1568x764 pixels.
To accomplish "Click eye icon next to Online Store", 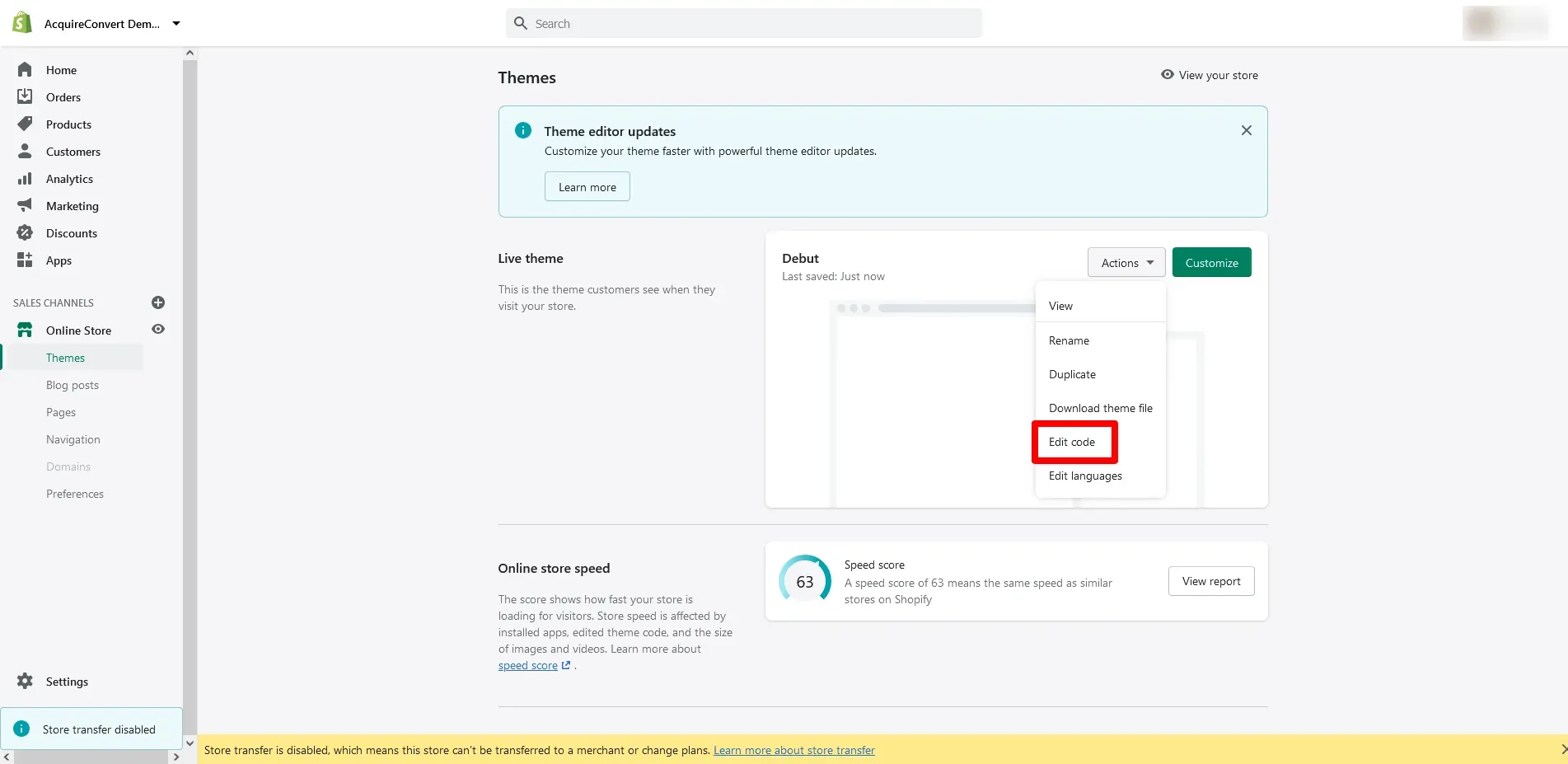I will coord(158,330).
